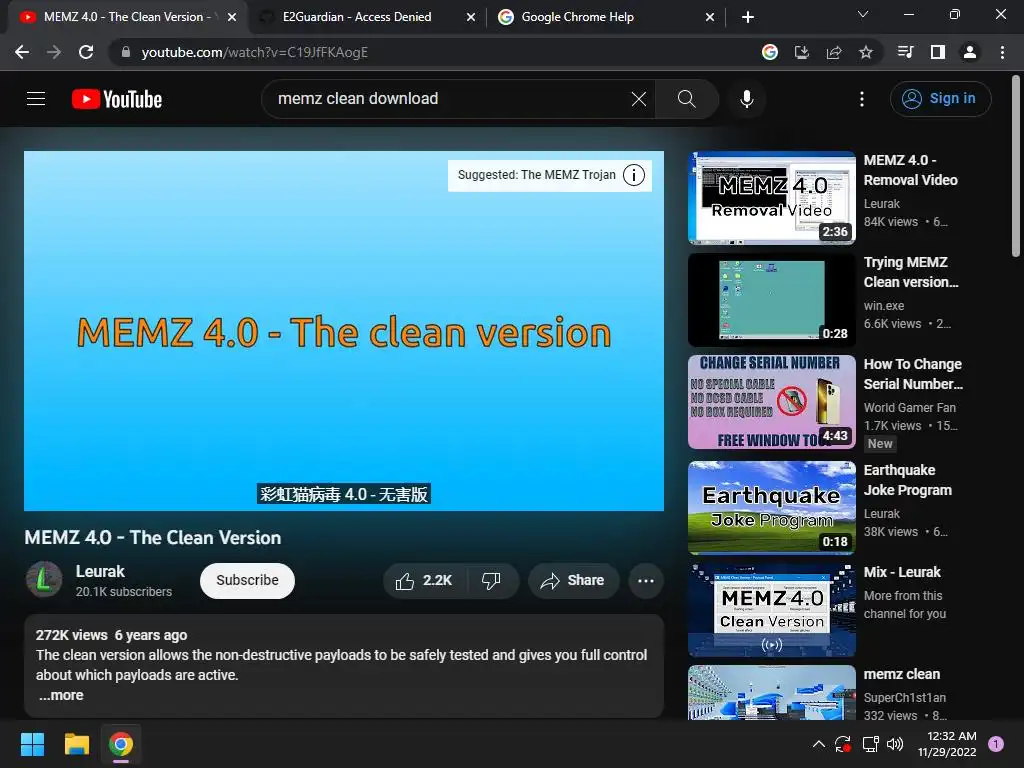Open Earthquake Joke Program title link
Viewport: 1024px width, 768px height.
pyautogui.click(x=908, y=480)
